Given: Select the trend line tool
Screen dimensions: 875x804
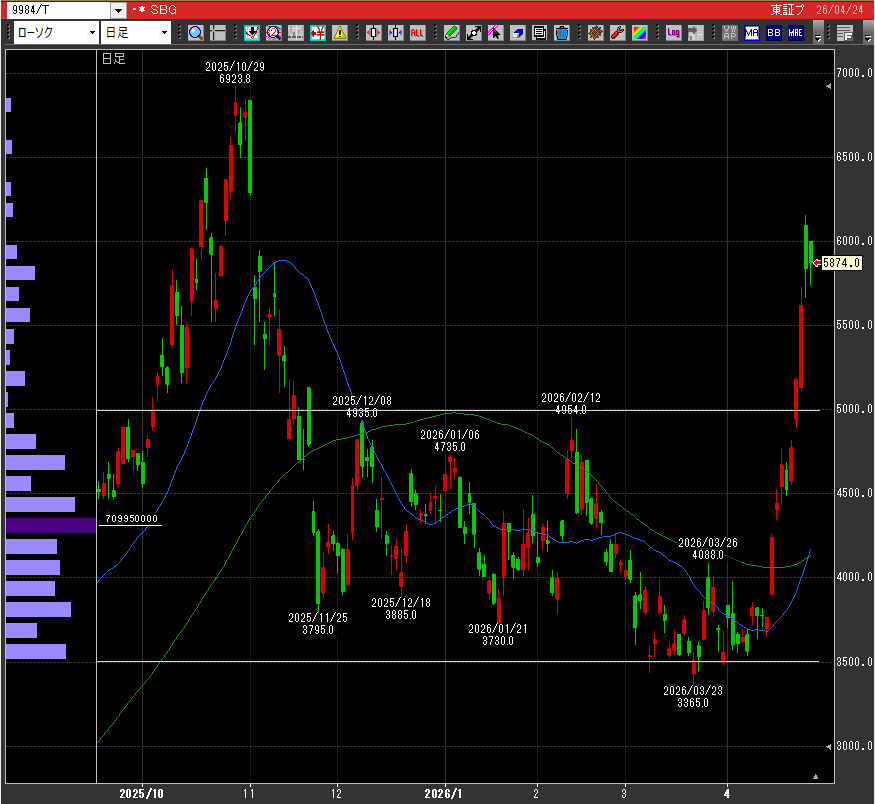Looking at the screenshot, I should 474,33.
